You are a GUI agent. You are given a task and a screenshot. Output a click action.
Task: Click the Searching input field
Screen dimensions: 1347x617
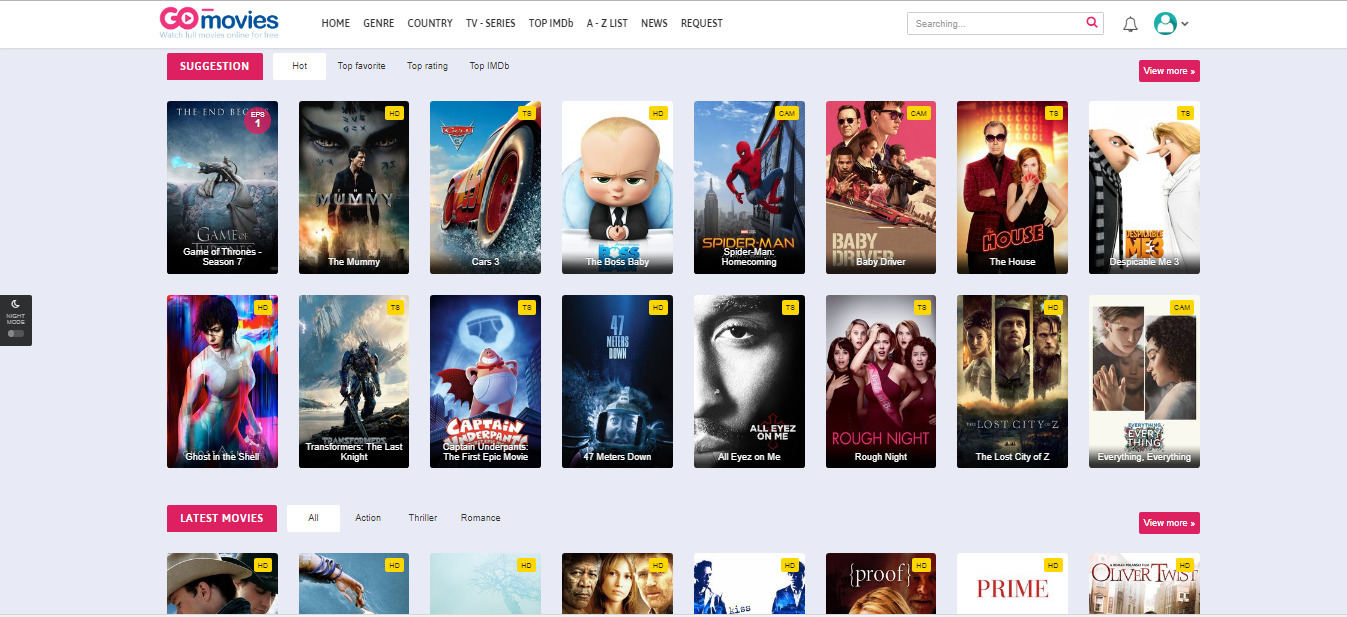coord(995,23)
